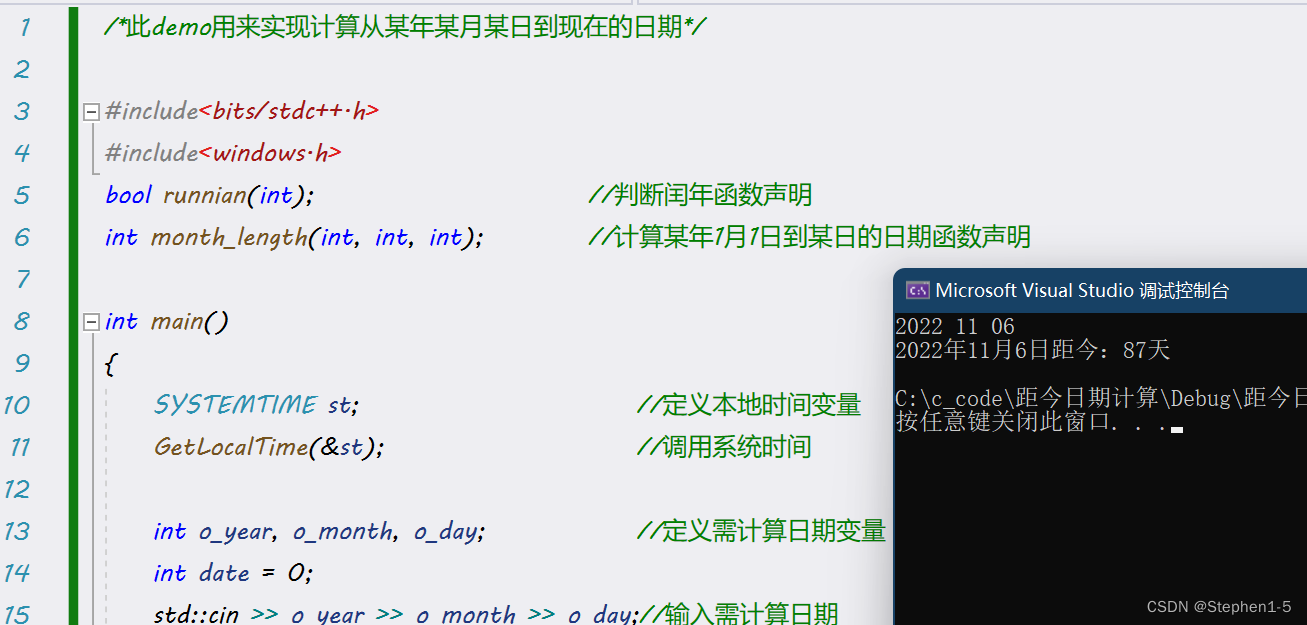Collapse the include block using the minus icon

point(91,111)
